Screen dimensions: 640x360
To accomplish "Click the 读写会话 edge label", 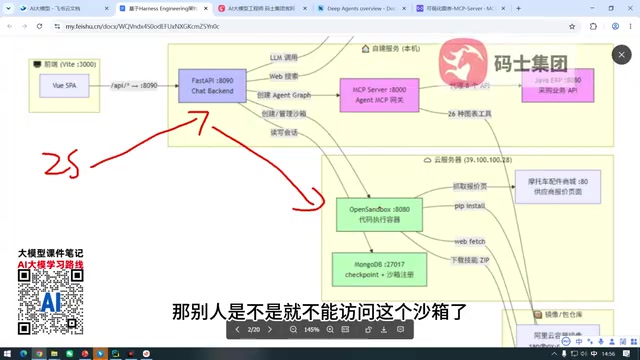I will 284,133.
